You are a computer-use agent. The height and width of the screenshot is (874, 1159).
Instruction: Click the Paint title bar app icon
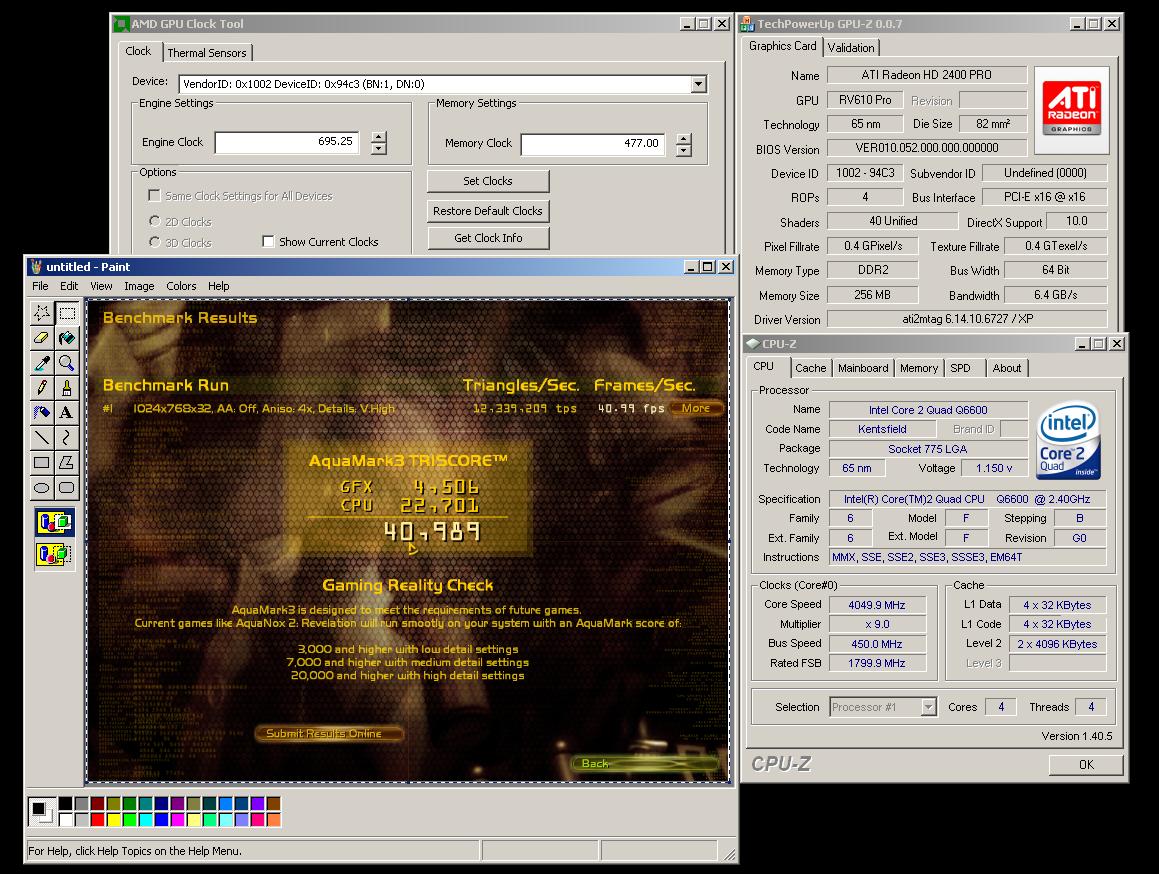(35, 267)
